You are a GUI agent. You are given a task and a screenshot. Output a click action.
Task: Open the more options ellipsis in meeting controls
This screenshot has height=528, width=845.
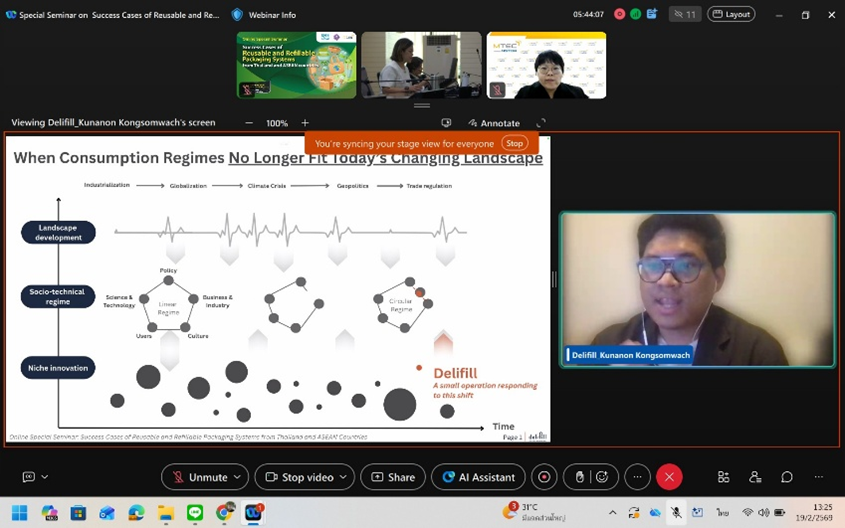(x=637, y=477)
